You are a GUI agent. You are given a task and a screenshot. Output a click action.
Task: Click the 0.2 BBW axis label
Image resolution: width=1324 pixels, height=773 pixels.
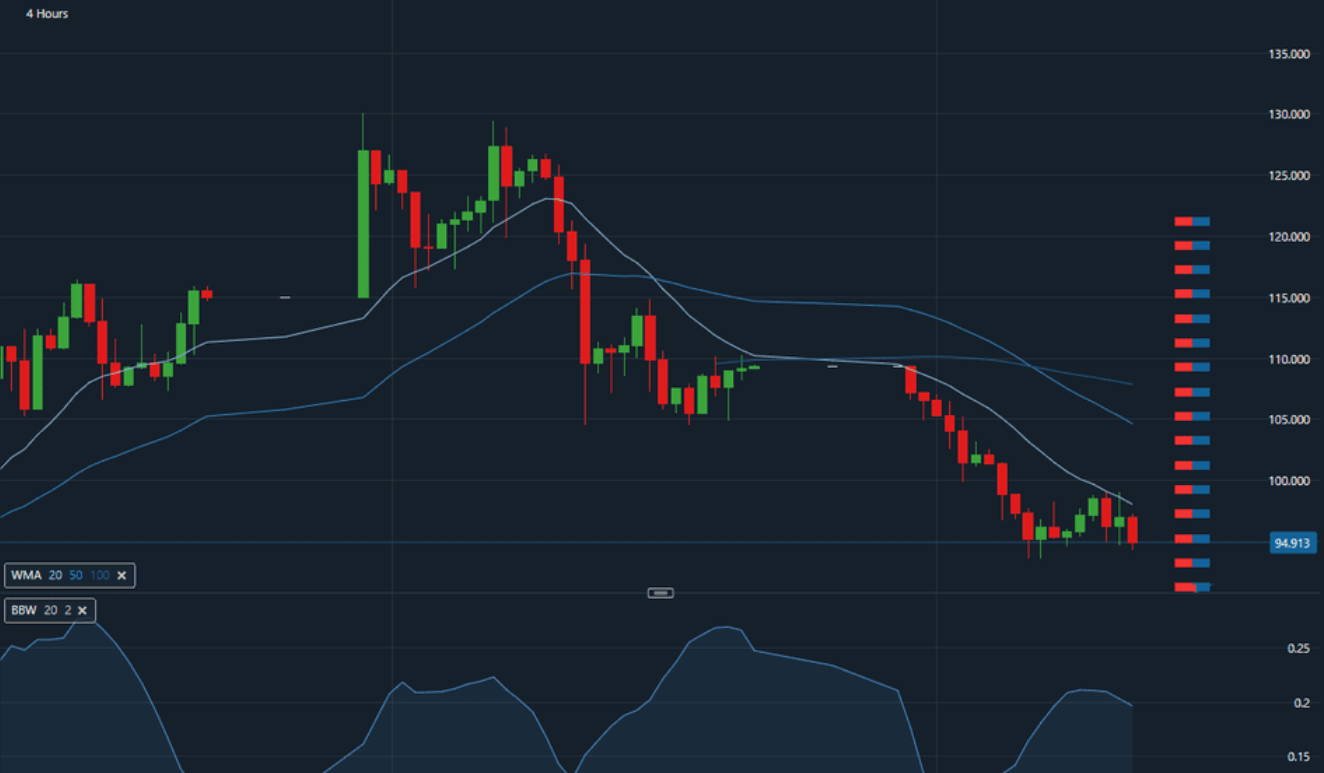click(1303, 703)
